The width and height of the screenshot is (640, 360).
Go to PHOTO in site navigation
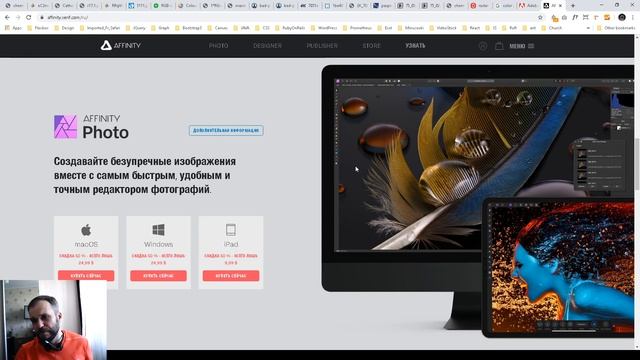click(x=218, y=46)
